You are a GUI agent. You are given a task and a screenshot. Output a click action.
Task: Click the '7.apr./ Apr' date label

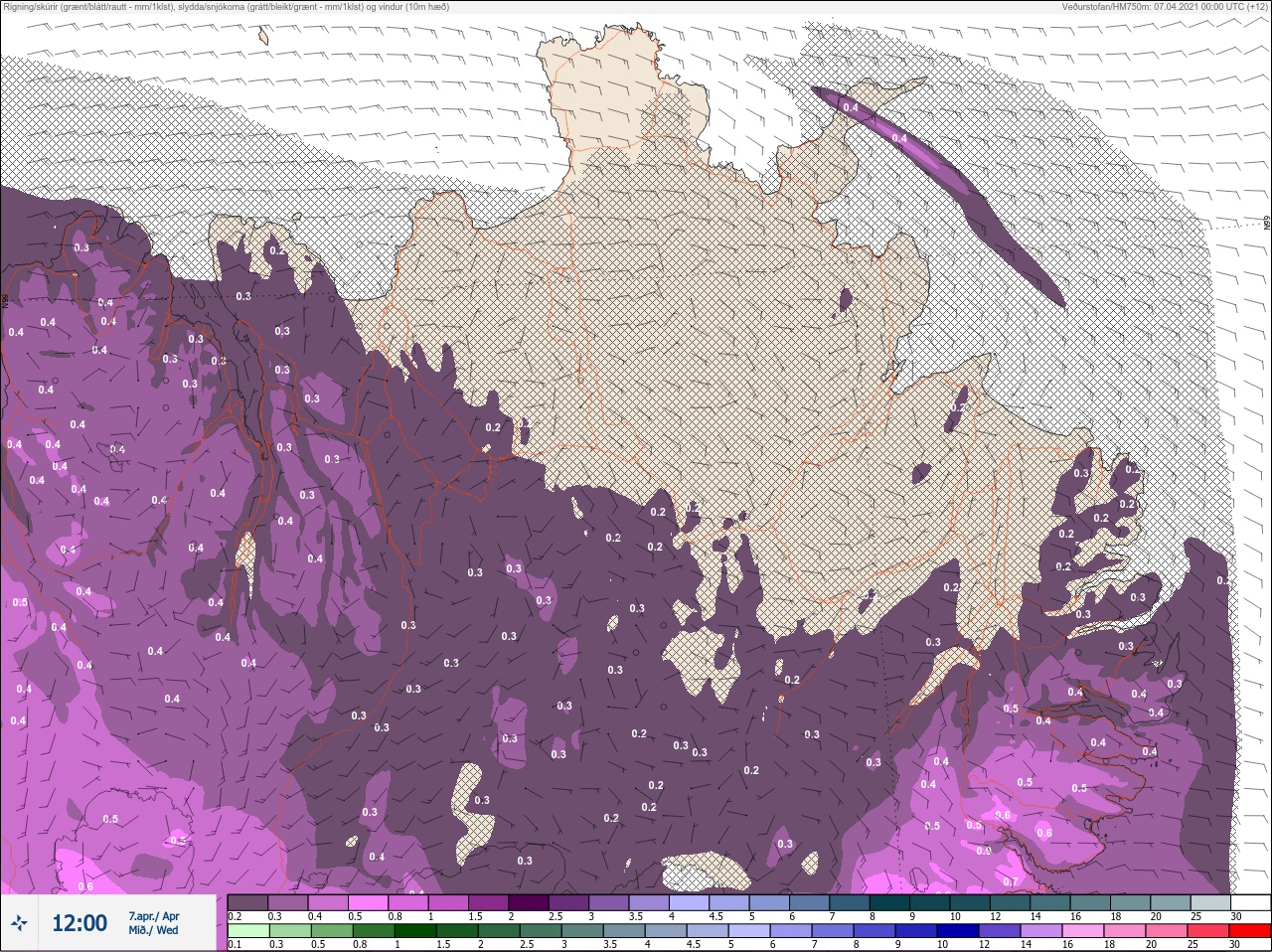tap(154, 916)
